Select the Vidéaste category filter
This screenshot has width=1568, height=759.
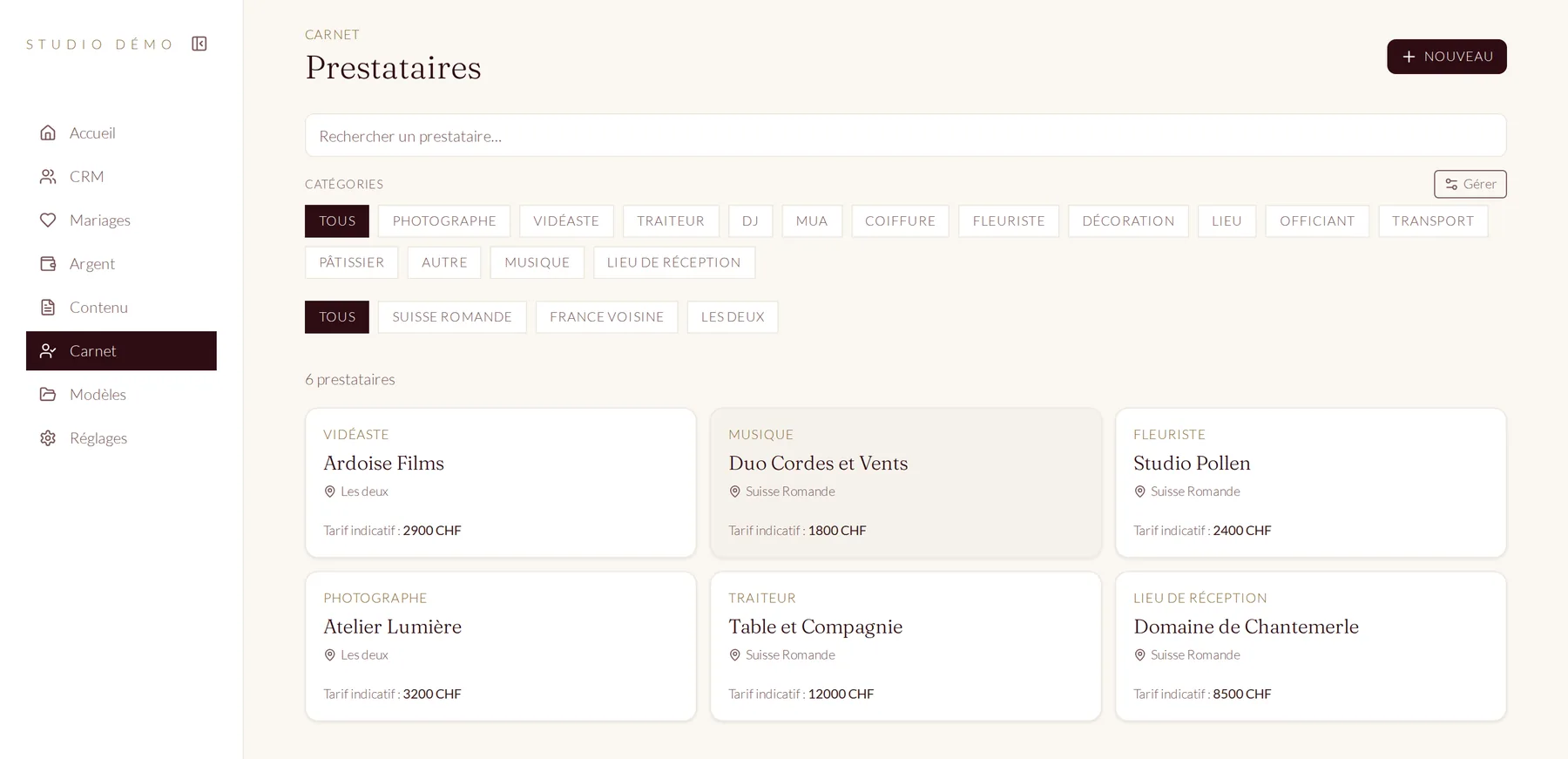tap(566, 221)
